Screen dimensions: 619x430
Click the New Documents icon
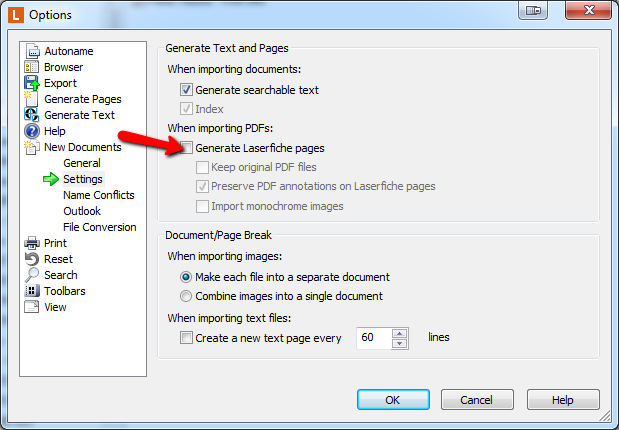click(x=32, y=147)
